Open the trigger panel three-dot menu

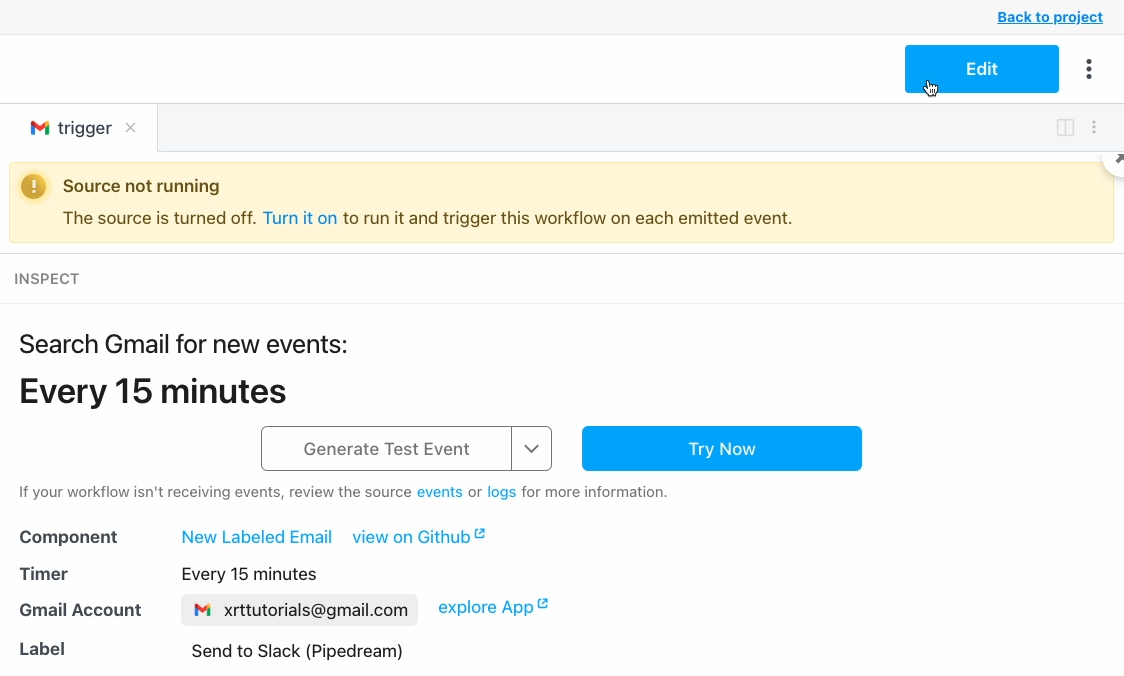(1094, 128)
